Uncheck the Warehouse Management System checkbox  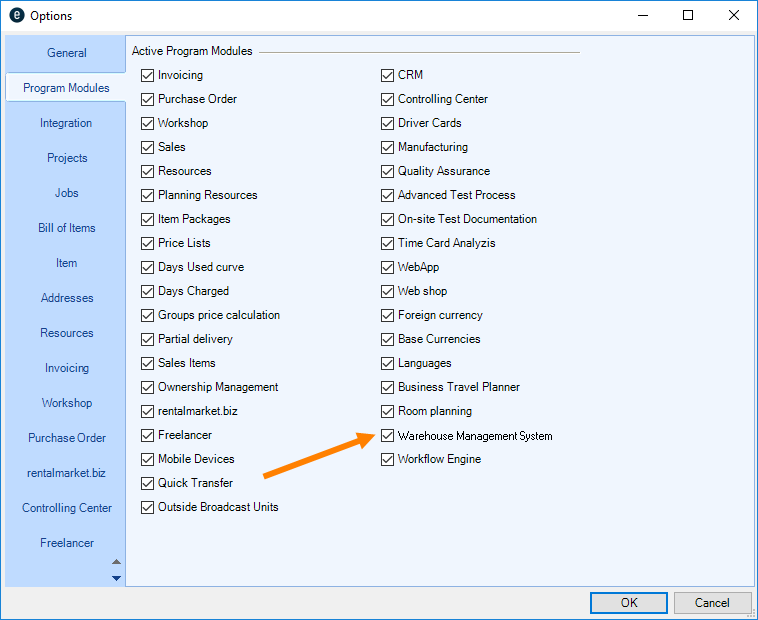(388, 436)
